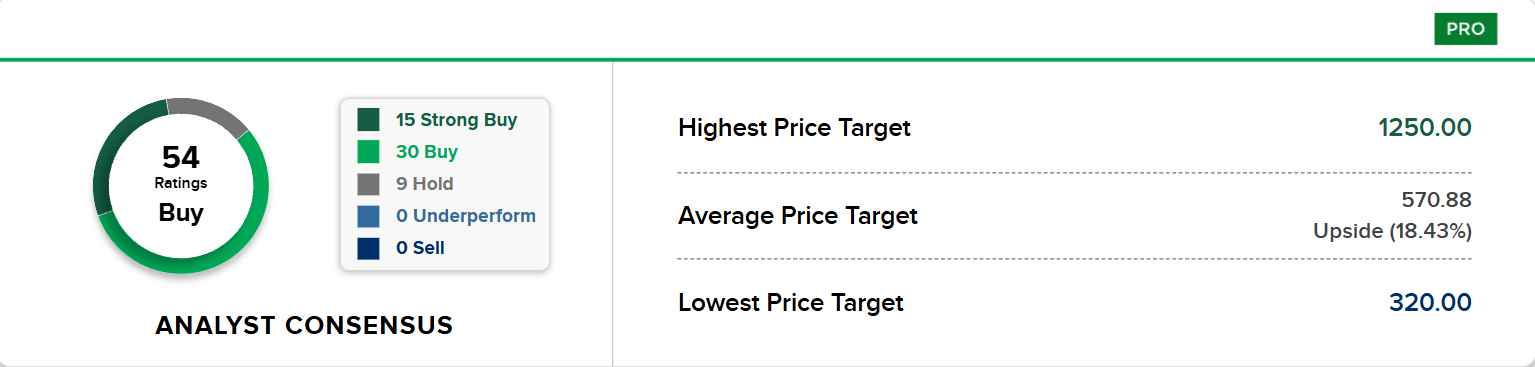Select the blue Underperform legend swatch

[368, 216]
